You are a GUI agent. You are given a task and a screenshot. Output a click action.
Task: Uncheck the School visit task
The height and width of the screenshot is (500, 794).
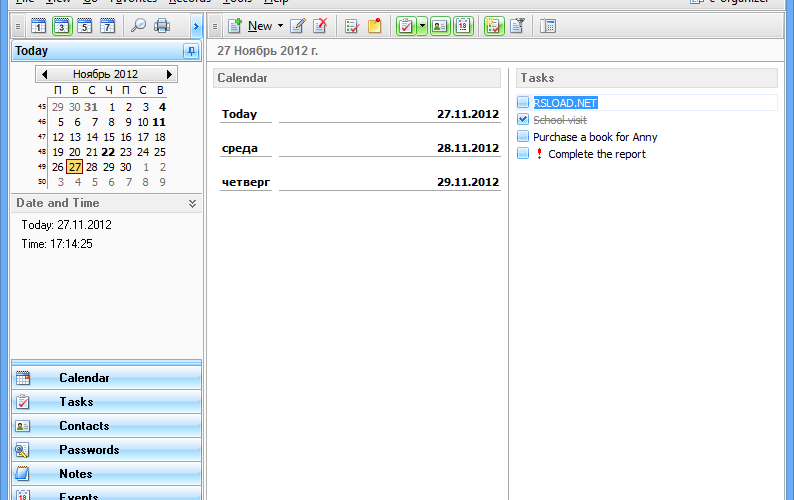tap(523, 120)
